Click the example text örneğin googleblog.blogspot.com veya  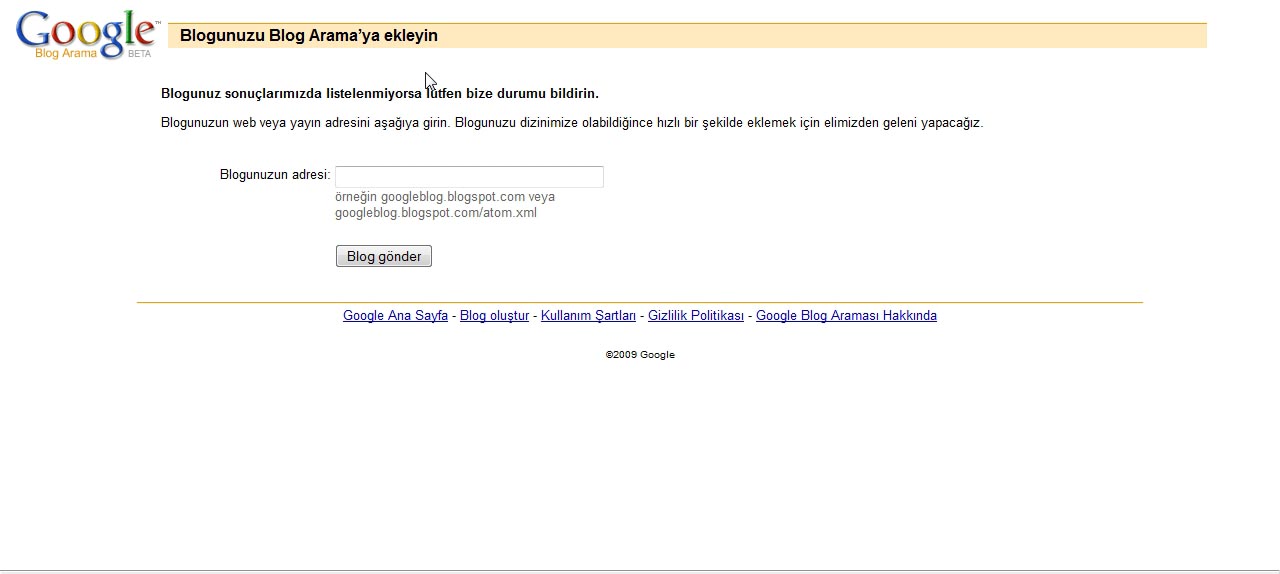[445, 197]
